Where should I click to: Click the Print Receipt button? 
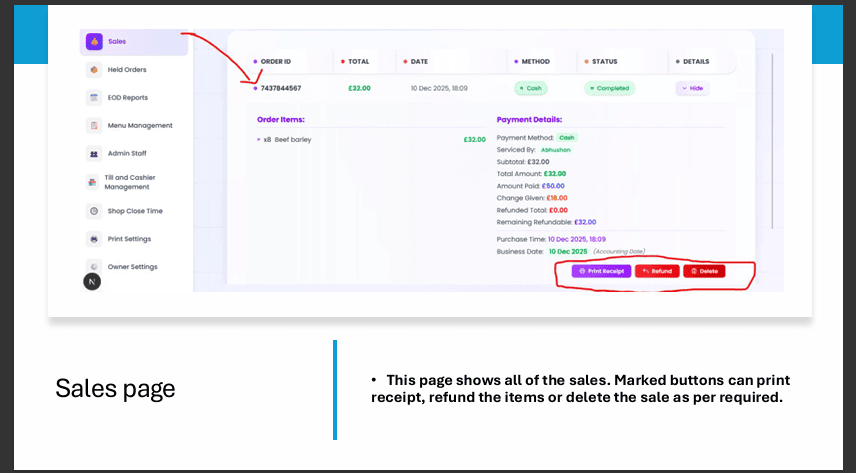[601, 271]
